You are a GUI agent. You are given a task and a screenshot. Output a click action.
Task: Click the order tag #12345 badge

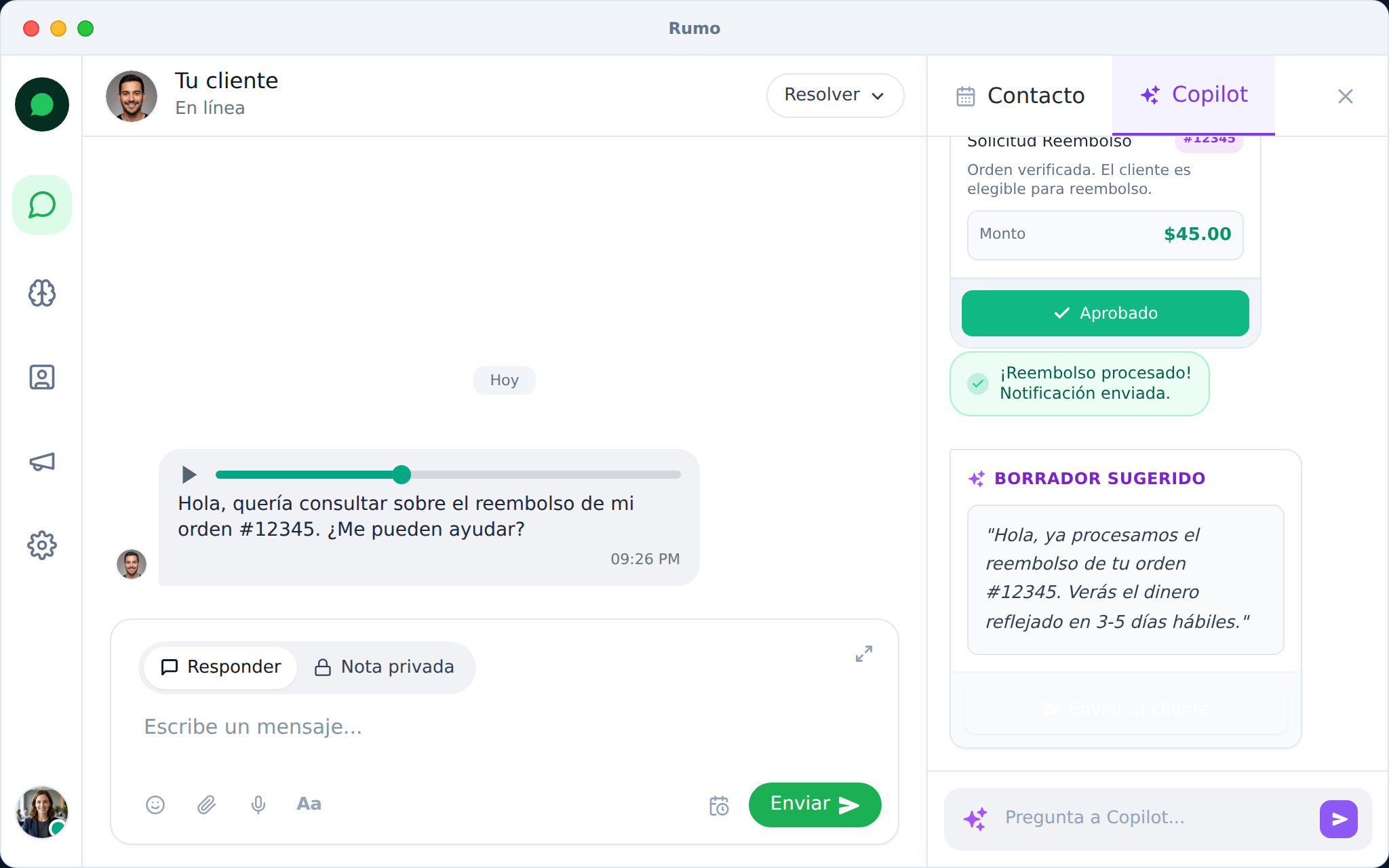(1209, 141)
